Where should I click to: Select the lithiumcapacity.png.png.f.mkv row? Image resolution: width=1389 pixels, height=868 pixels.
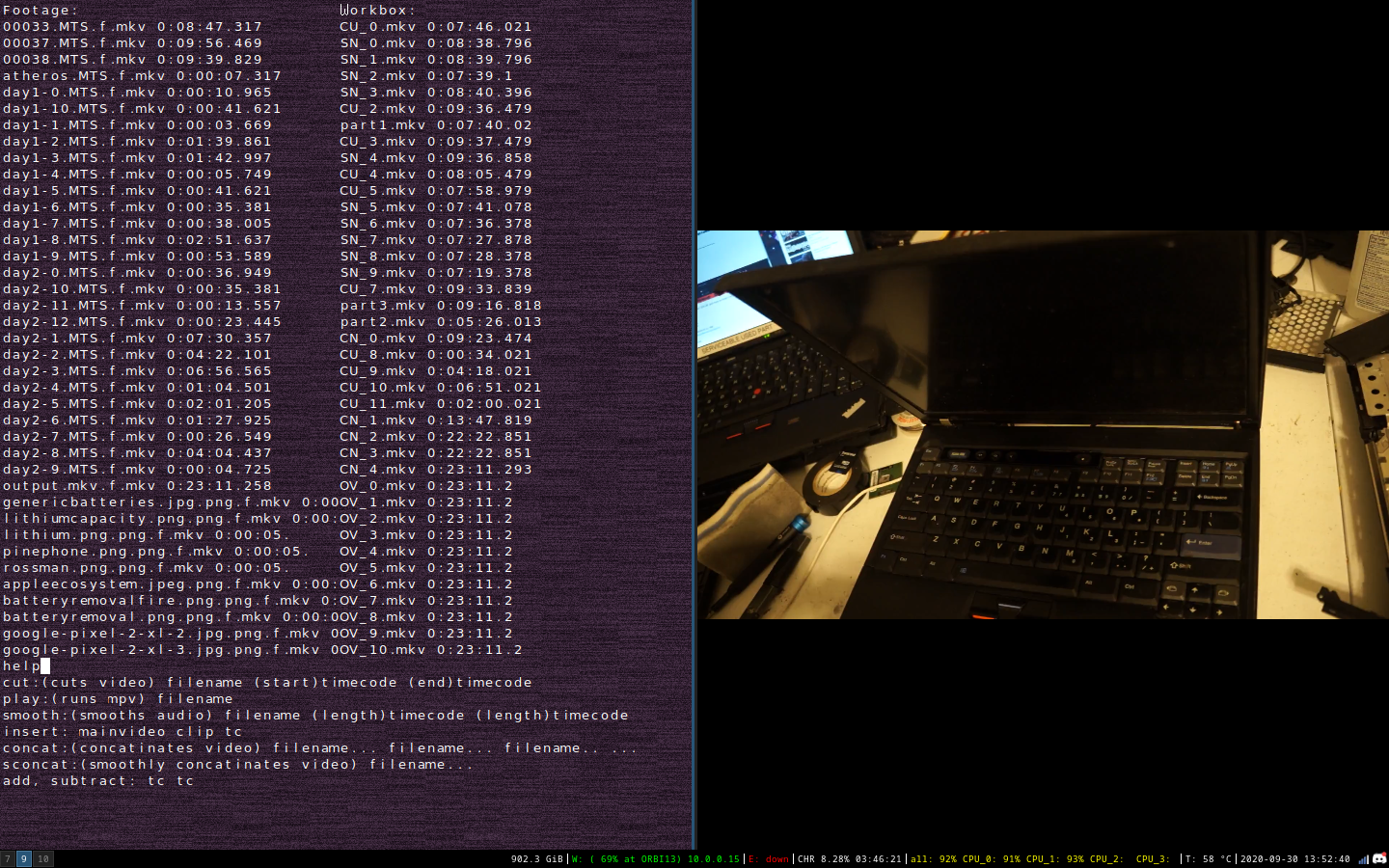[170, 519]
